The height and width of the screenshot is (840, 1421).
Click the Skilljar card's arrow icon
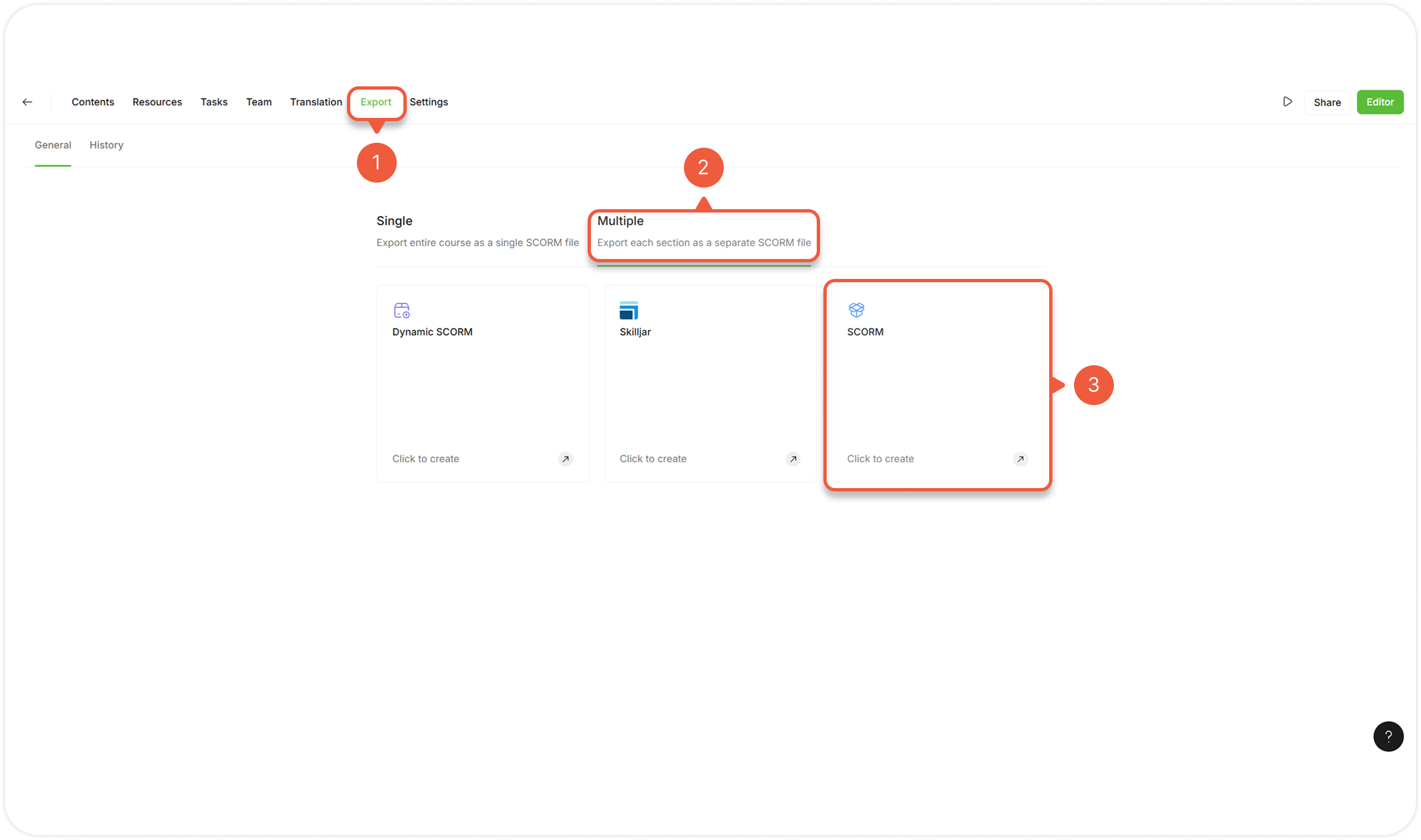point(793,459)
